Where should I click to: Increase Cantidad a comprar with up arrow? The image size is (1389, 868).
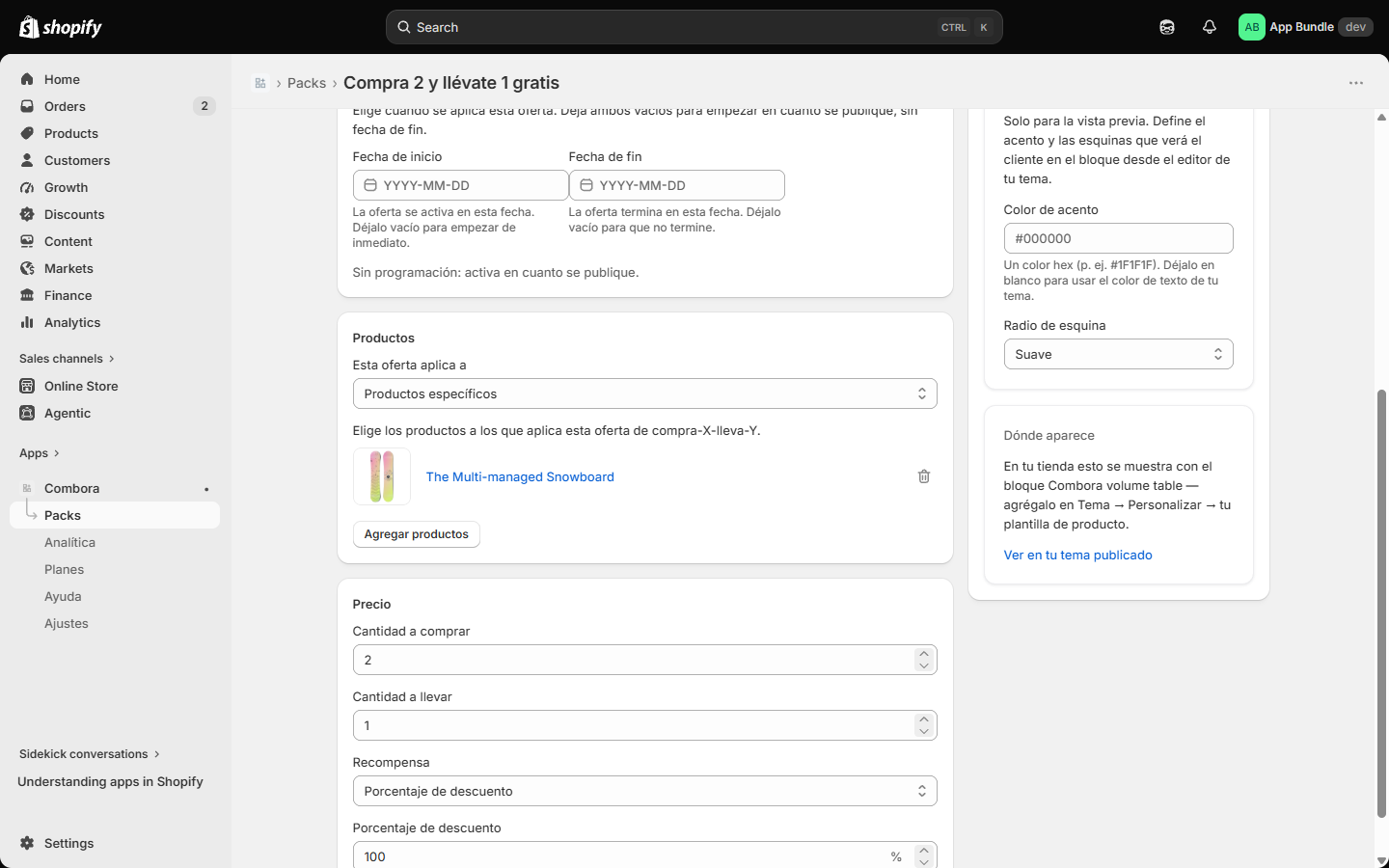click(924, 653)
